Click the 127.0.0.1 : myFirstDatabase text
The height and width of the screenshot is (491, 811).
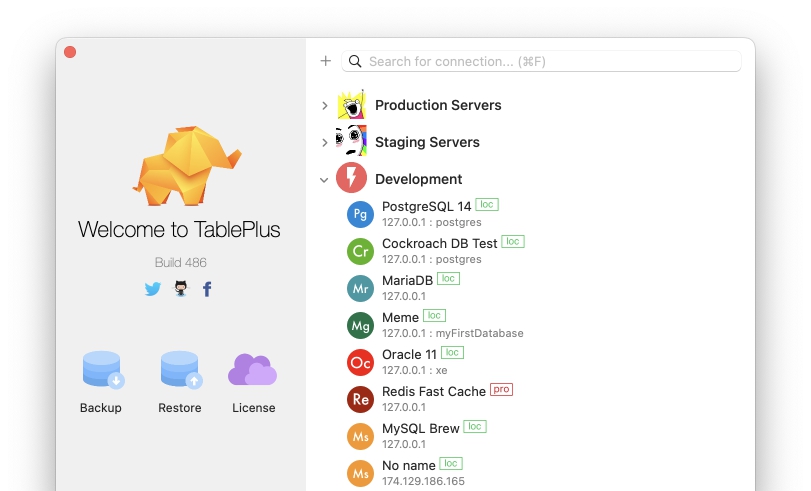(x=453, y=333)
